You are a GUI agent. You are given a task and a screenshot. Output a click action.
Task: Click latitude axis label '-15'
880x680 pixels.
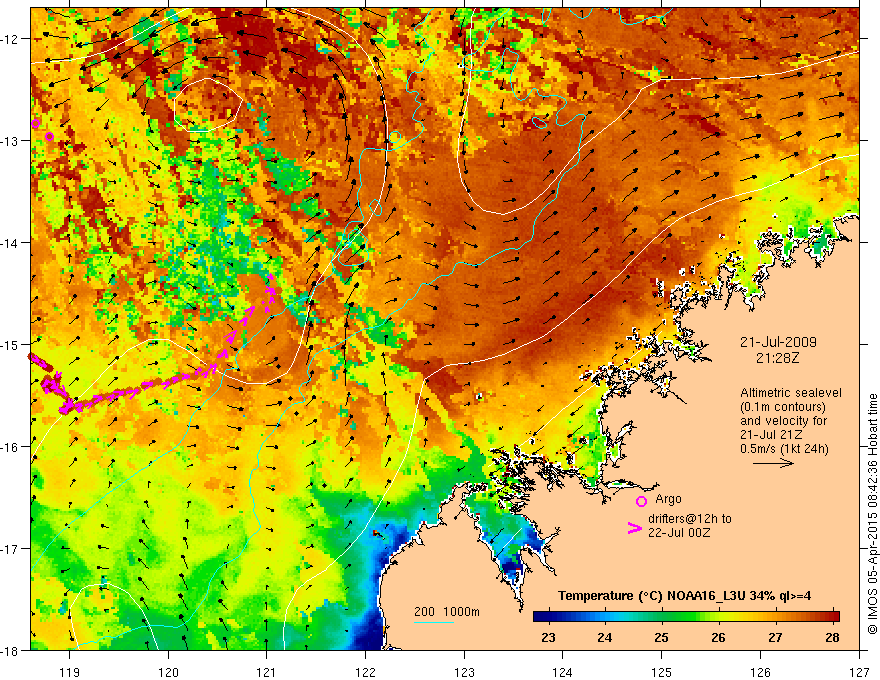coord(11,344)
